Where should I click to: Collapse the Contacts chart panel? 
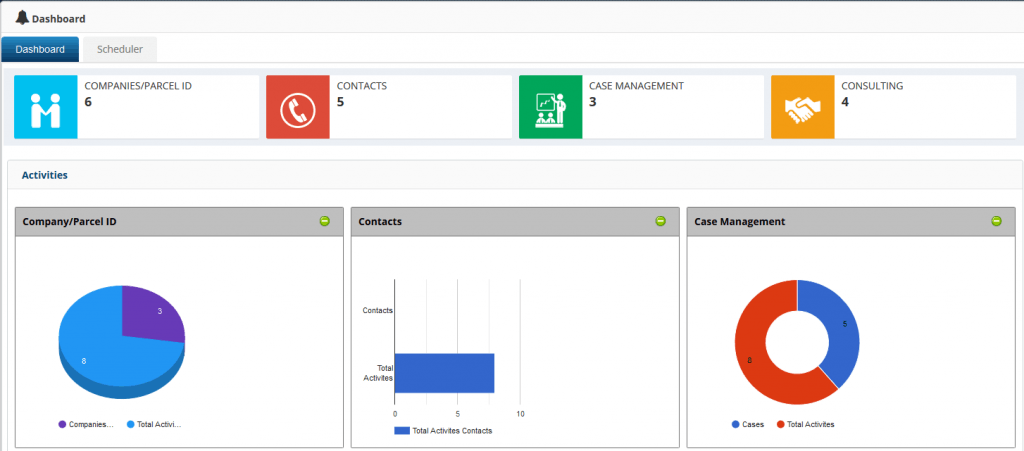660,221
